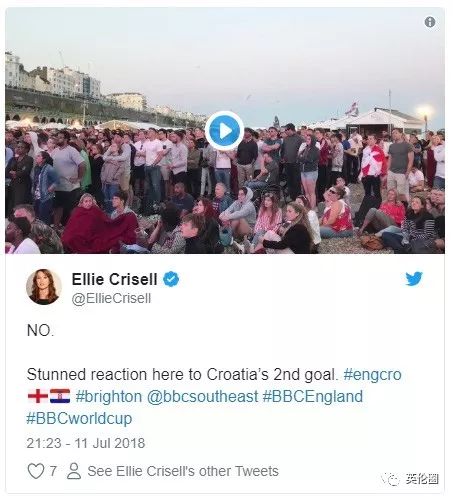Click the England flag emoji
This screenshot has height=499, width=453.
coord(38,396)
